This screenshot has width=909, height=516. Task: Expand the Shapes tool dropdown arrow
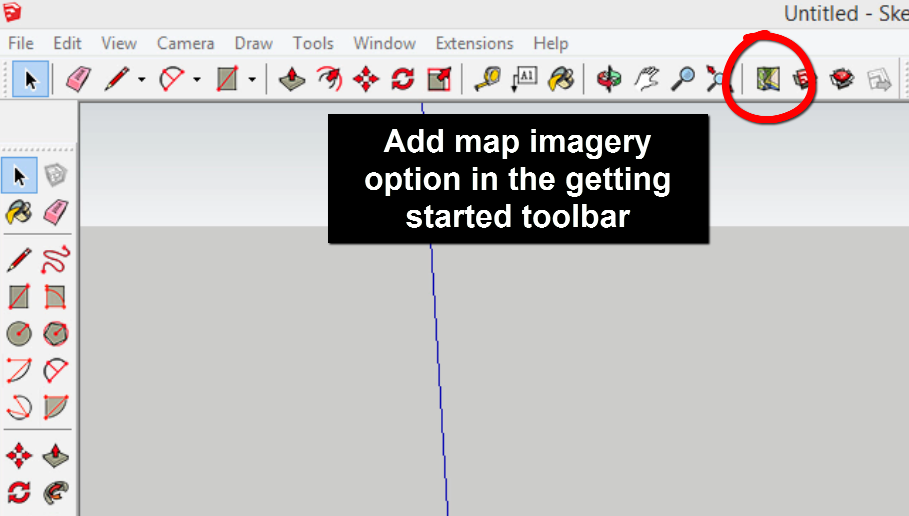tap(252, 79)
